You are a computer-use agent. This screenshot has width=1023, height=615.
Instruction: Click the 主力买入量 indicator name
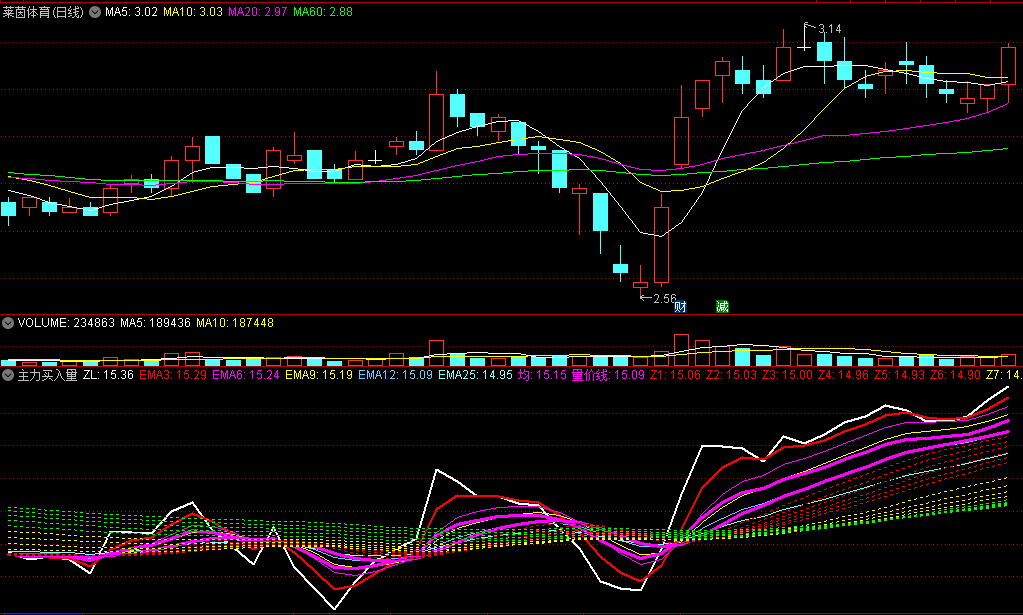(x=47, y=375)
